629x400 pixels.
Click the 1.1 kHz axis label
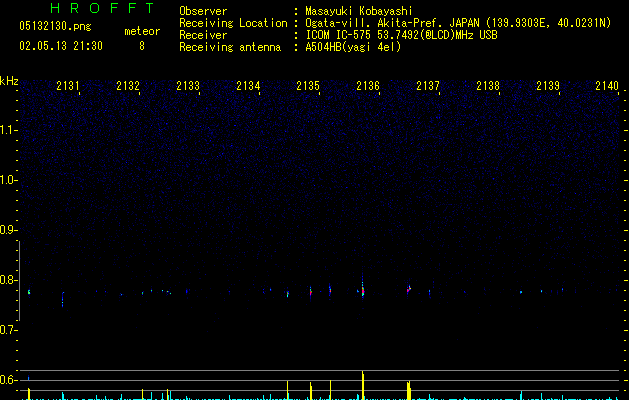click(x=9, y=130)
